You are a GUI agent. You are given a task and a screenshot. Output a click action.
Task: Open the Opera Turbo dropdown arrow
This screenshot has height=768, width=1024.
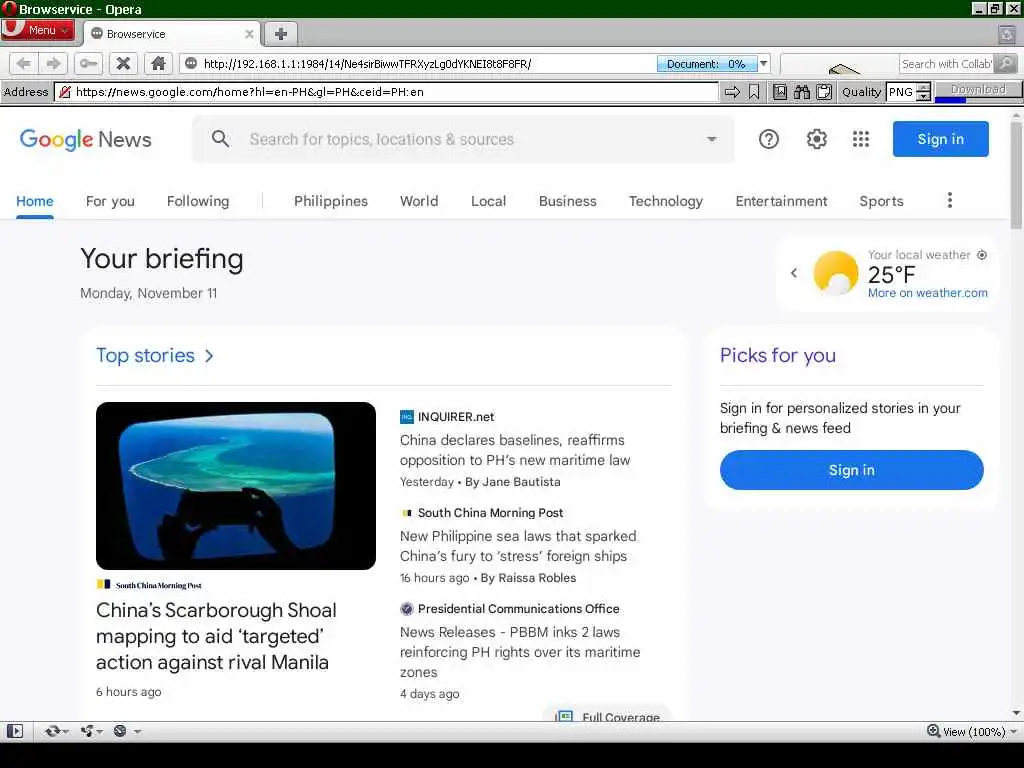click(137, 731)
